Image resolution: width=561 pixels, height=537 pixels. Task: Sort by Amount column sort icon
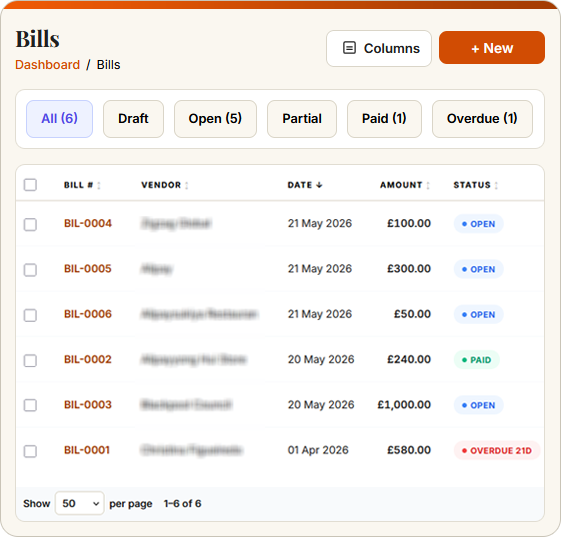click(x=428, y=185)
